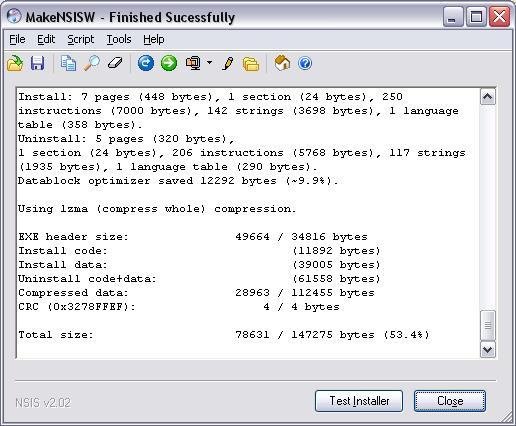516x426 pixels.
Task: Click the 'Uninstall: 5 pages (320 bytes),' line
Action: point(126,139)
